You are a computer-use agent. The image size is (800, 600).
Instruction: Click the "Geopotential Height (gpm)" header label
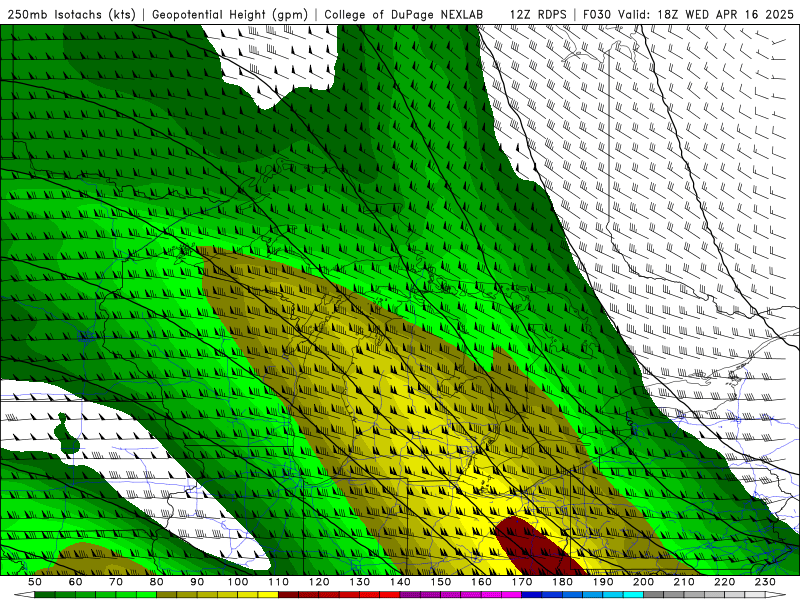pyautogui.click(x=230, y=15)
